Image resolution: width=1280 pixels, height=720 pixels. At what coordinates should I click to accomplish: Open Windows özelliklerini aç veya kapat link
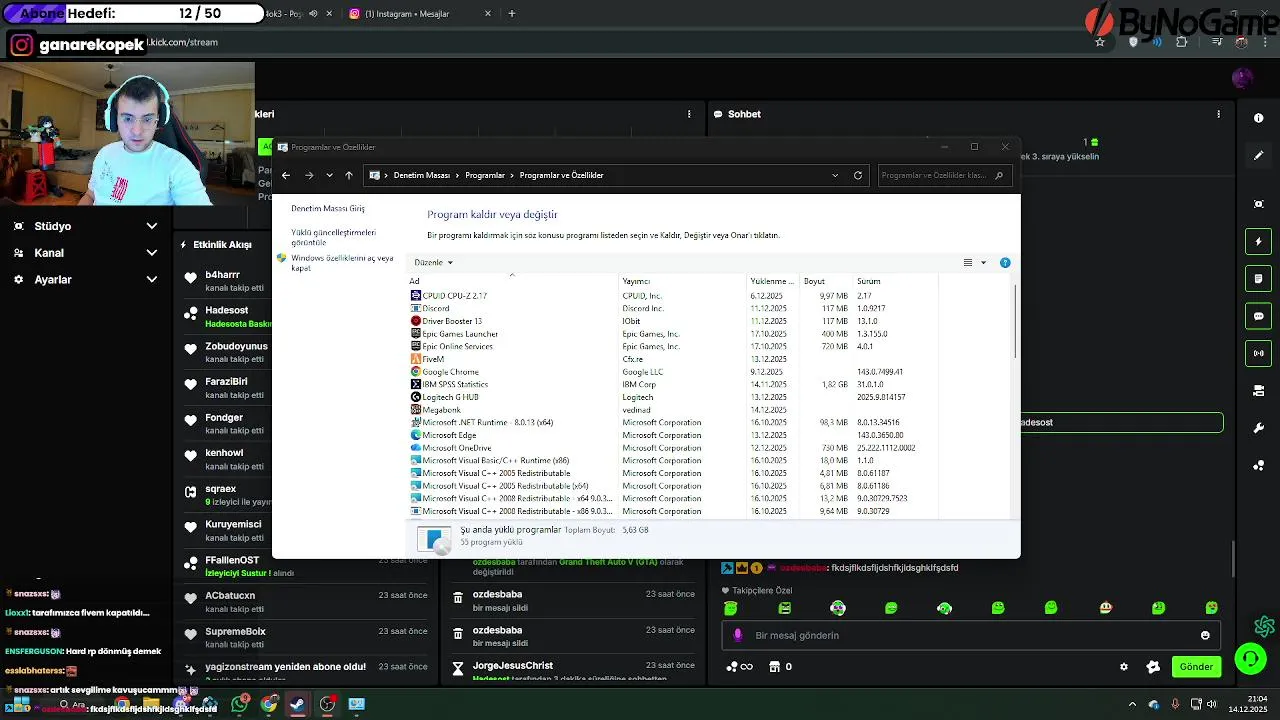pyautogui.click(x=342, y=263)
